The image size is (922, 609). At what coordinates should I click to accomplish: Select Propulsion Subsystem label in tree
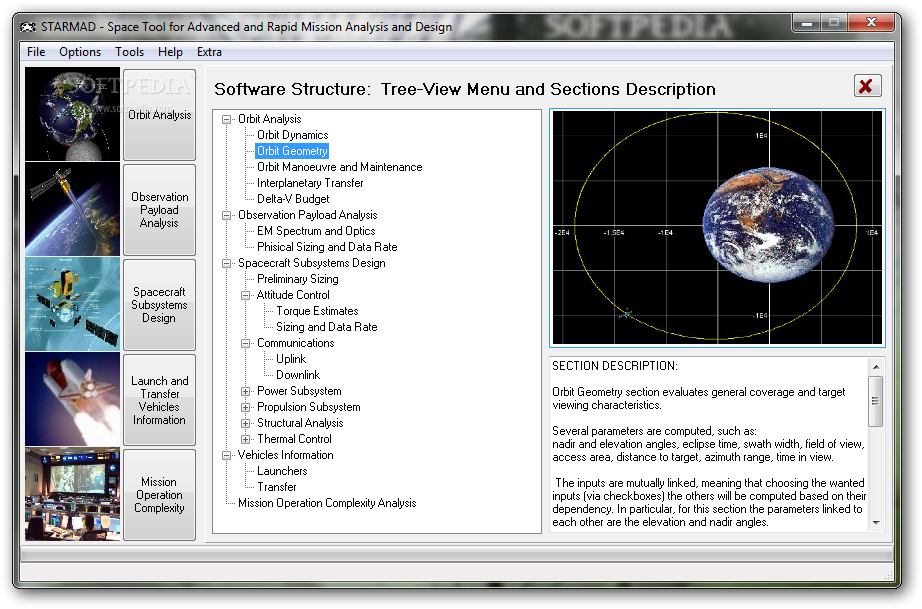point(308,407)
